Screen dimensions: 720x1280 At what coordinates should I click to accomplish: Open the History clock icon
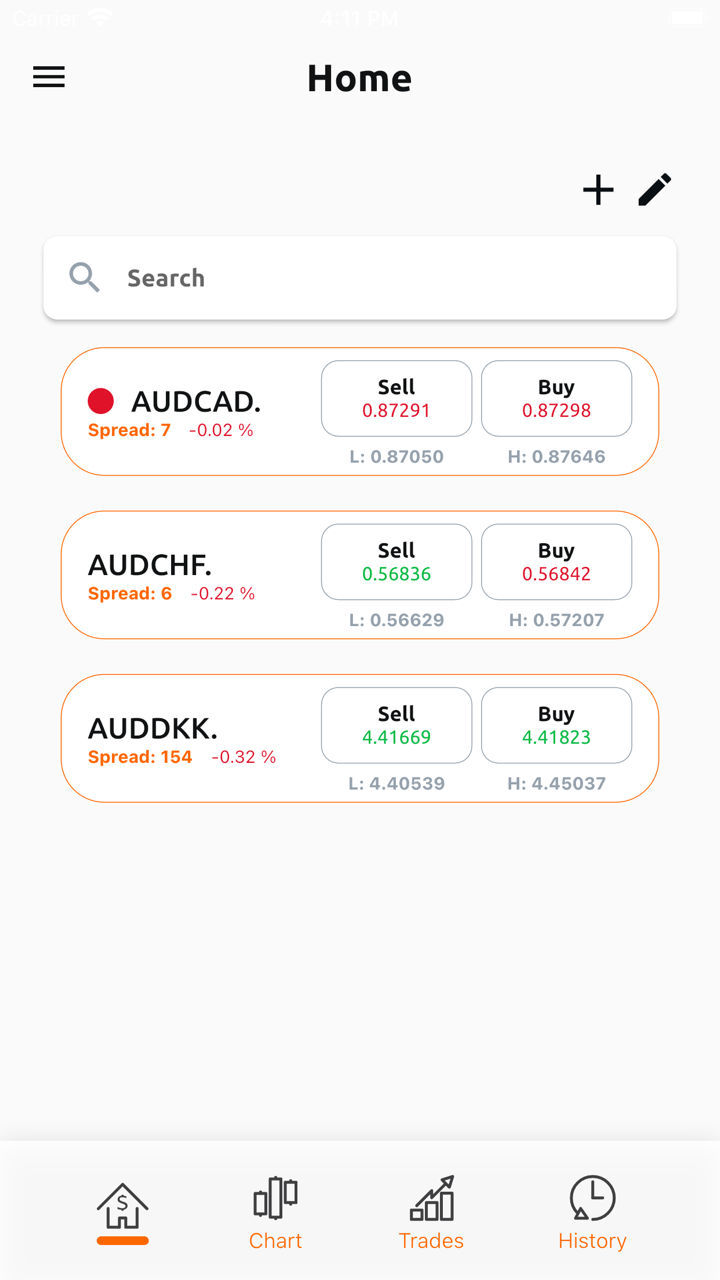[x=592, y=1198]
